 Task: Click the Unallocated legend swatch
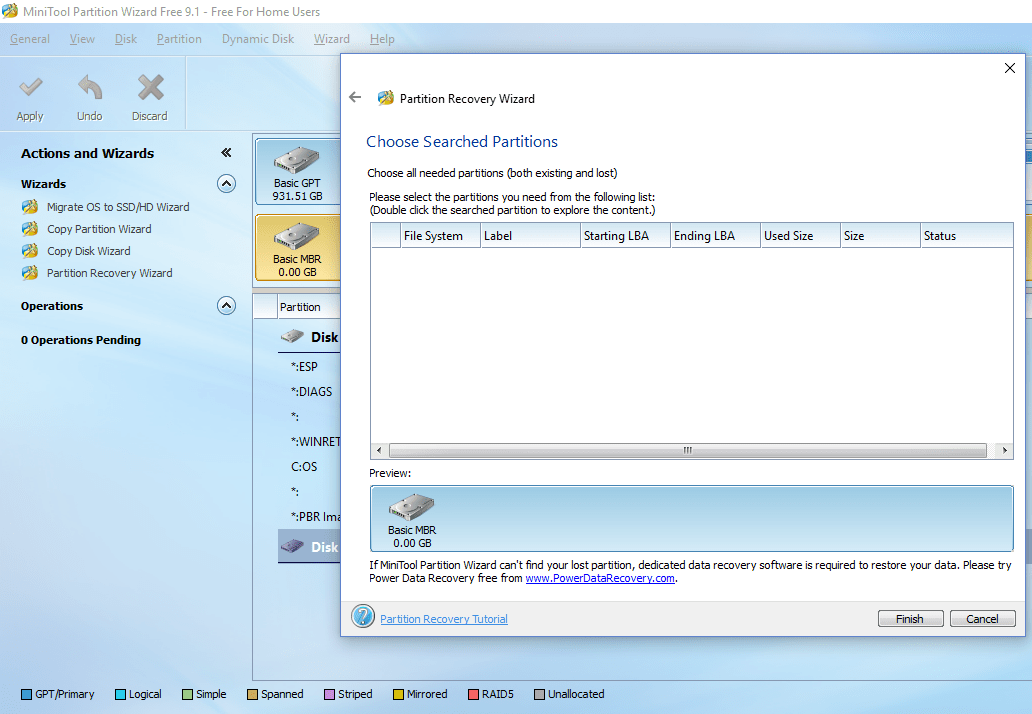(x=539, y=694)
